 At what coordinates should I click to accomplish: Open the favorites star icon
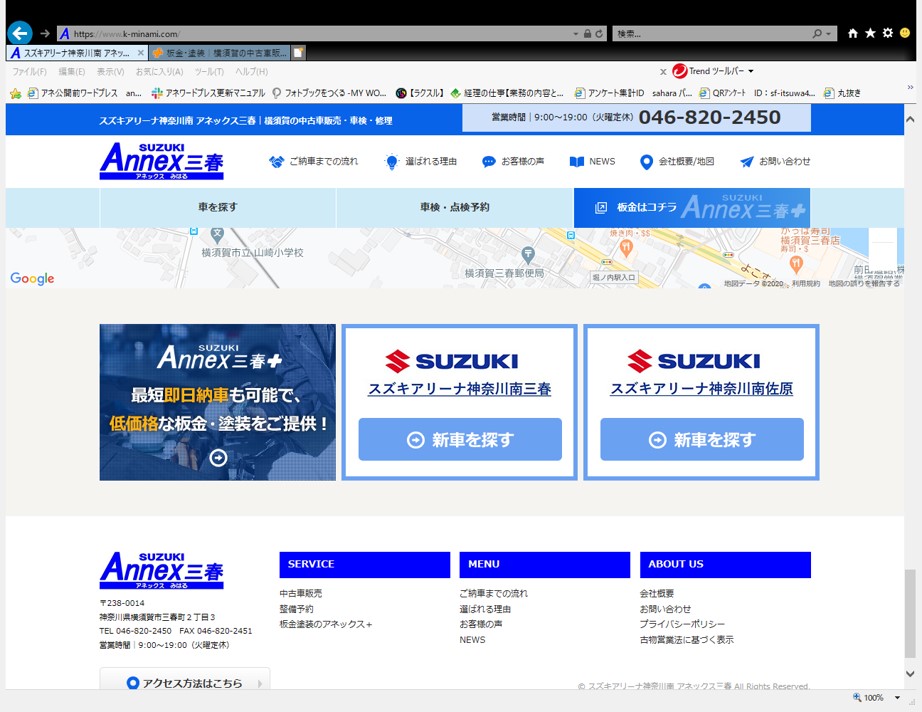(870, 33)
